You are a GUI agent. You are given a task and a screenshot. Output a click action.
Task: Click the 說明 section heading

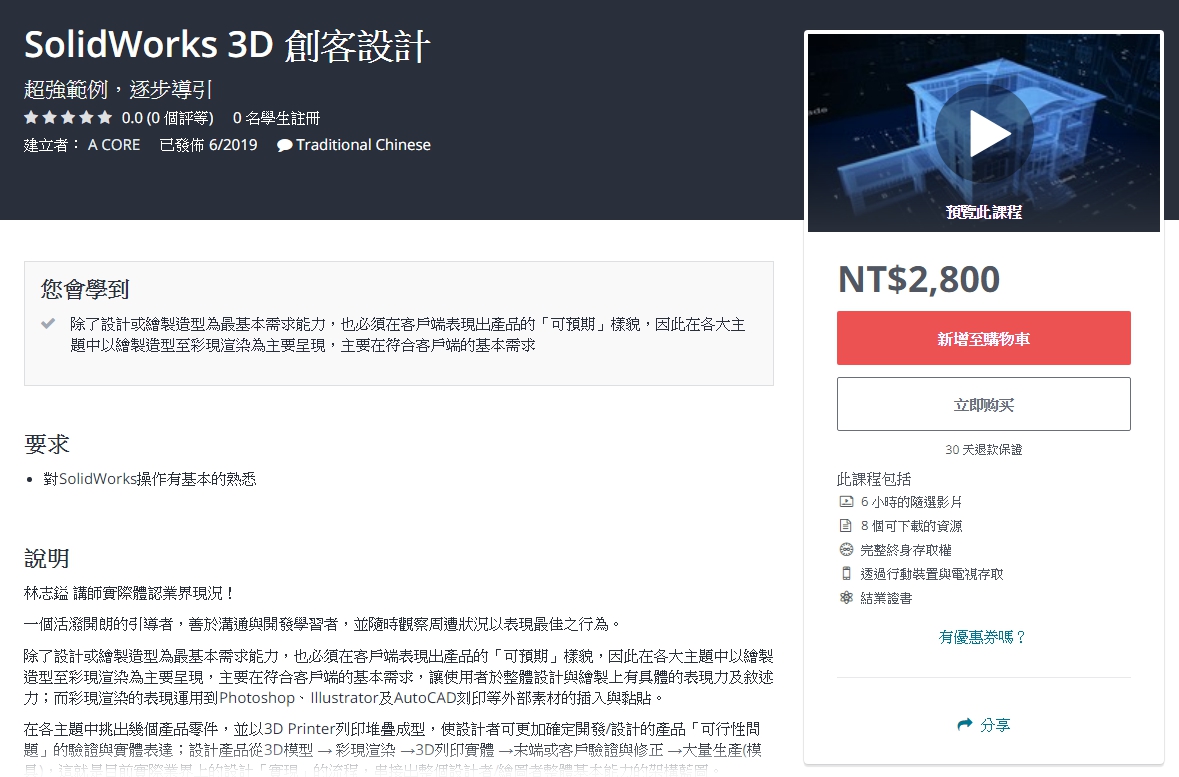coord(47,558)
